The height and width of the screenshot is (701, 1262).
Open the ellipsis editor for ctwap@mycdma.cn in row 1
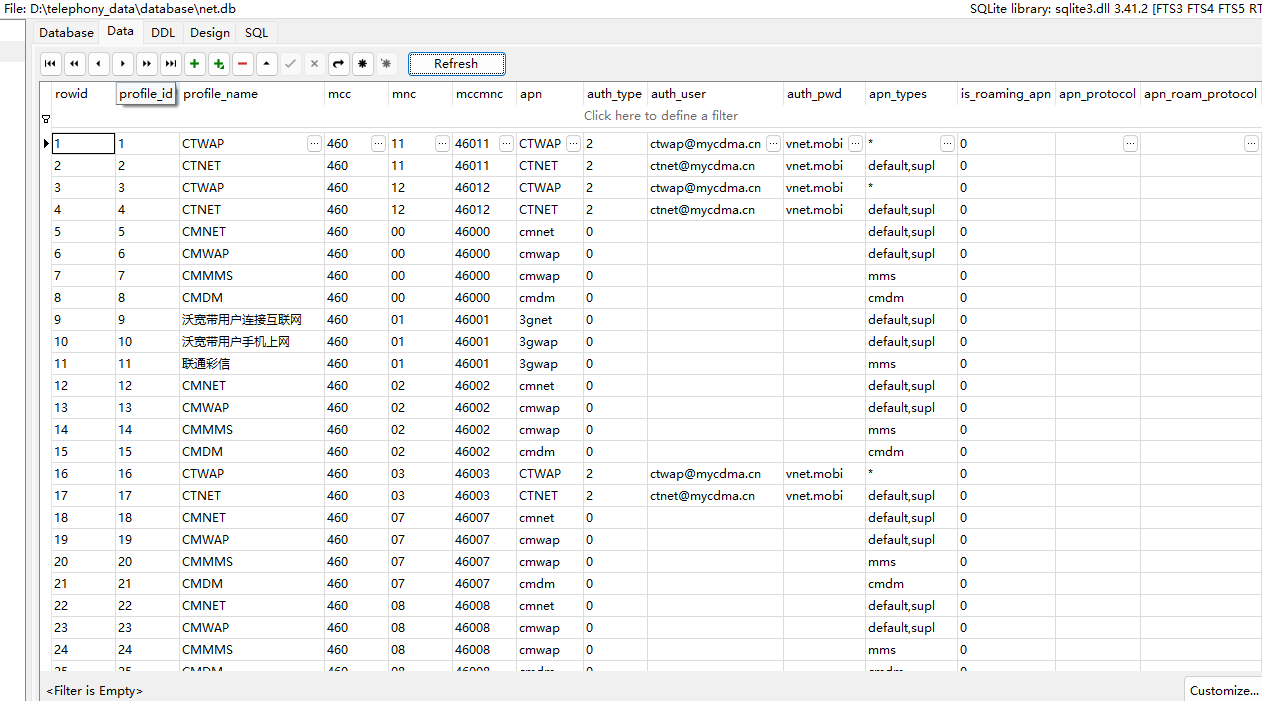tap(774, 144)
